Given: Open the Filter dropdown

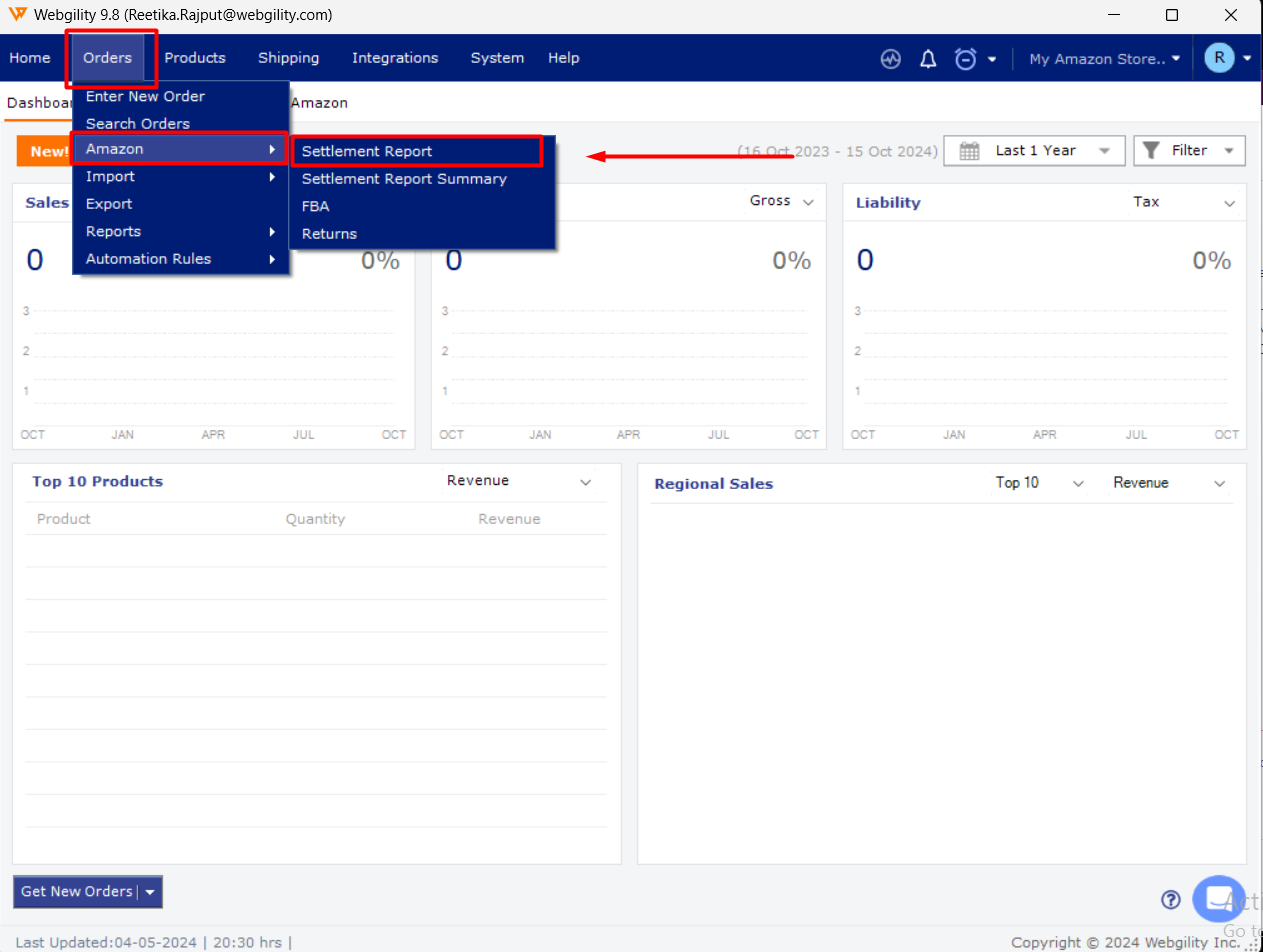Looking at the screenshot, I should coord(1189,151).
